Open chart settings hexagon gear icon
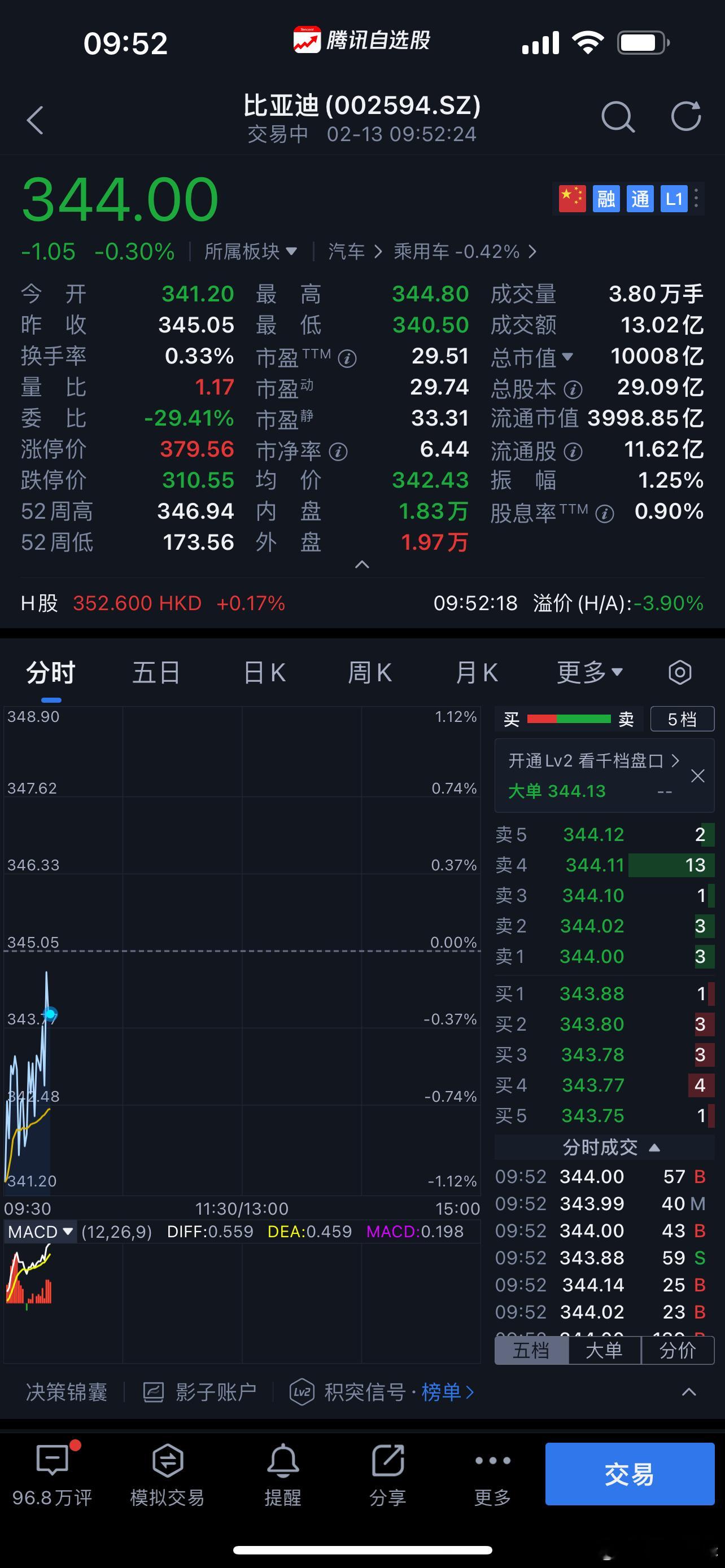725x1568 pixels. [680, 673]
